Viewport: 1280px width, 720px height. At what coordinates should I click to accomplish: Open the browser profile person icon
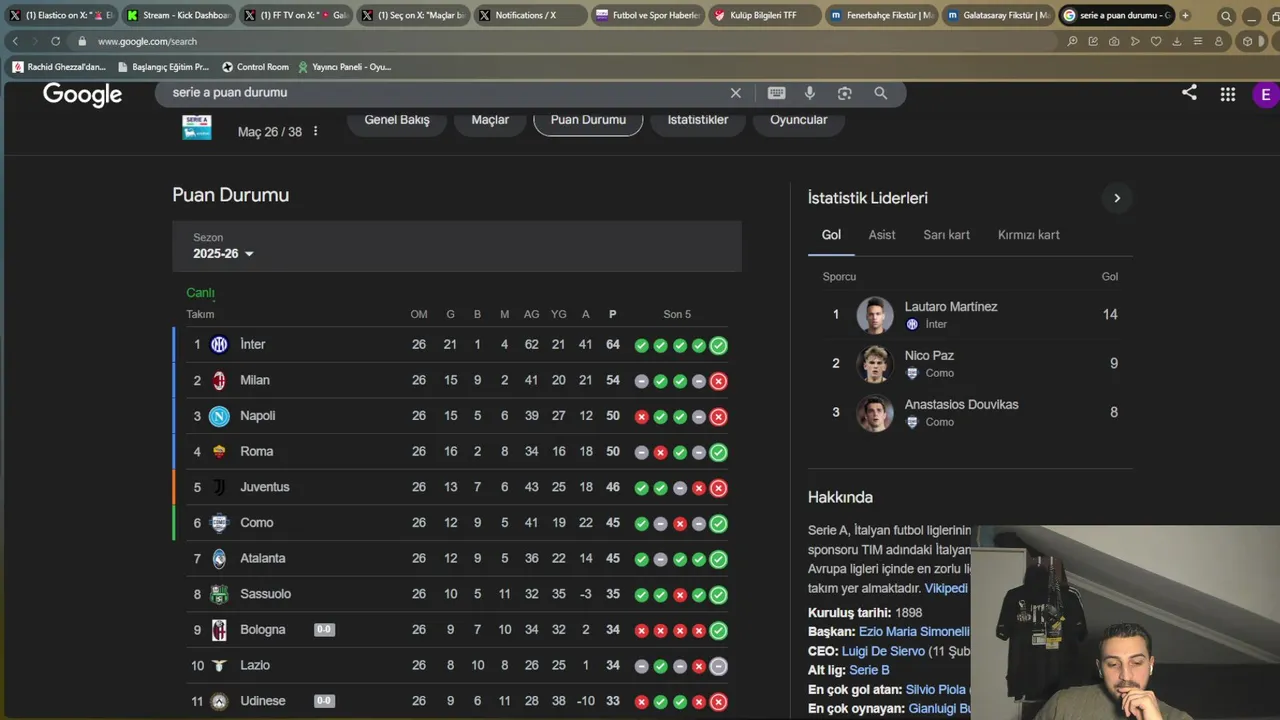(1219, 41)
